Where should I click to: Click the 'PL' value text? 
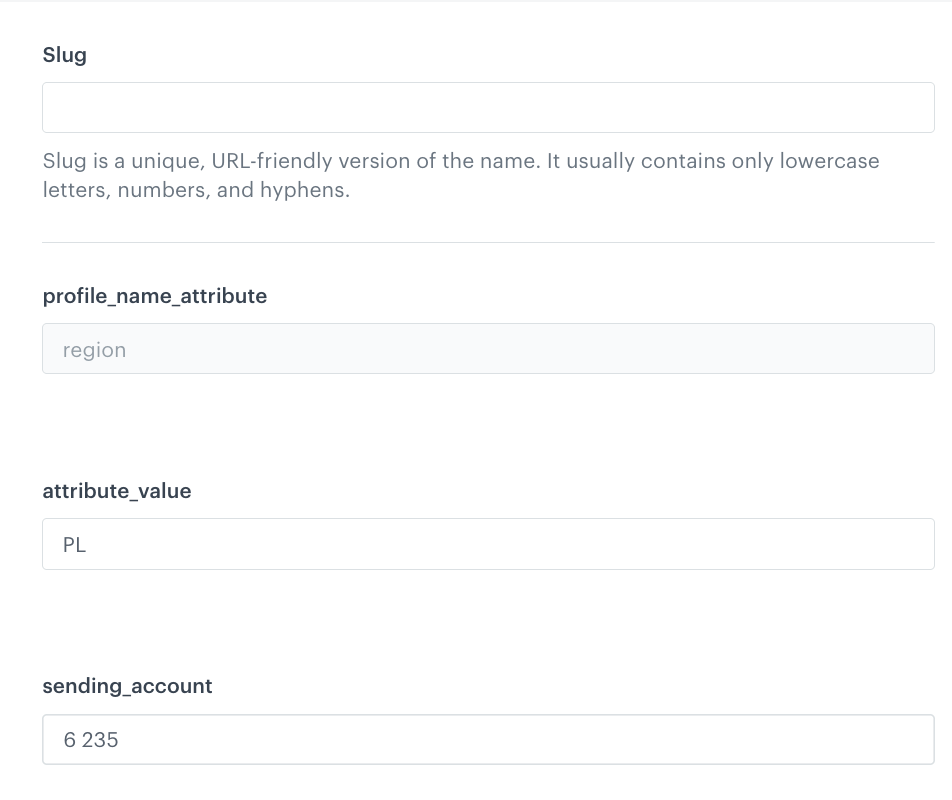point(74,545)
